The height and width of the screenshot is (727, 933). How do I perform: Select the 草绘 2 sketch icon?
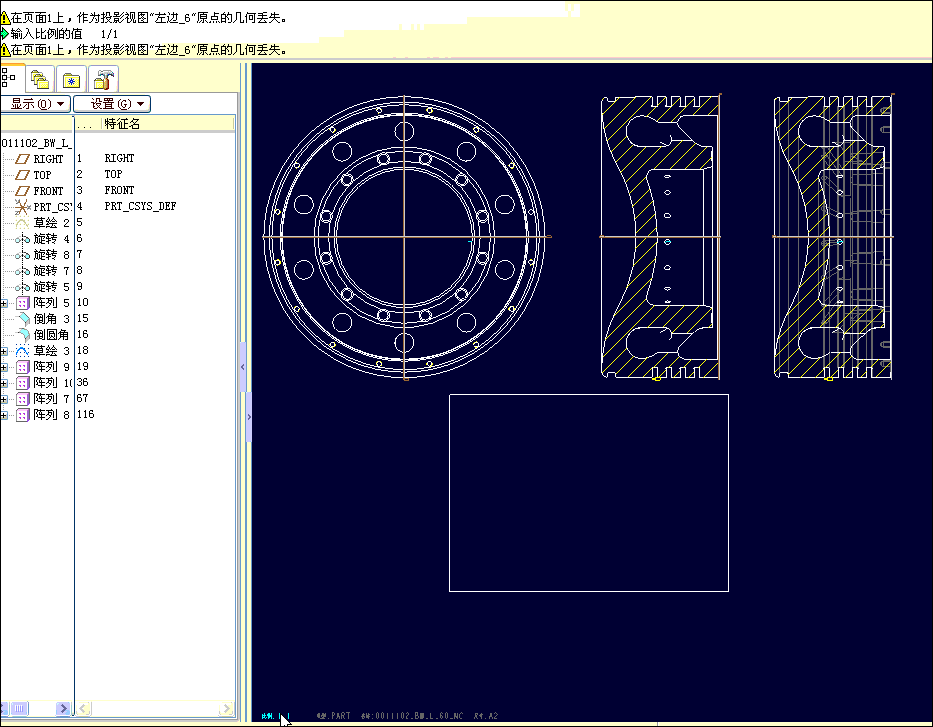pyautogui.click(x=22, y=223)
